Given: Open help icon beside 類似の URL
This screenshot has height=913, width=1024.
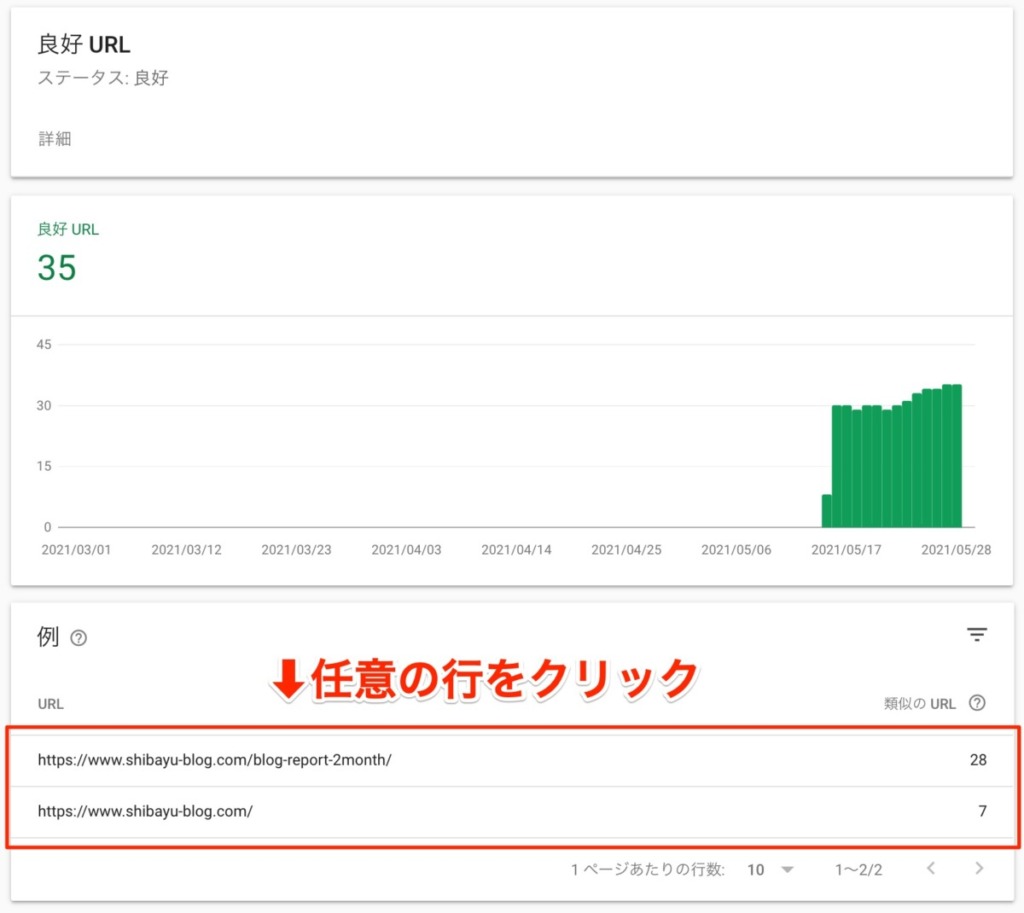Looking at the screenshot, I should pyautogui.click(x=977, y=703).
